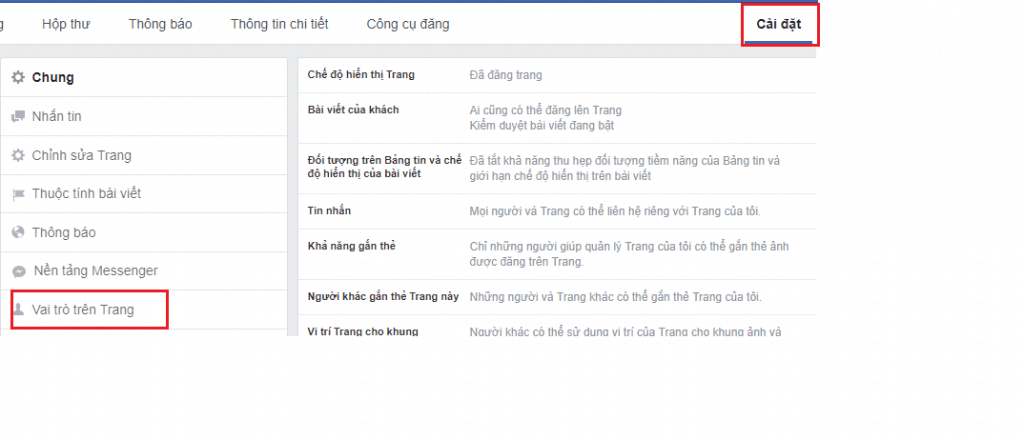
Task: Click 'Kiểm duyệt bài viết đang bật' text
Action: coord(542,125)
